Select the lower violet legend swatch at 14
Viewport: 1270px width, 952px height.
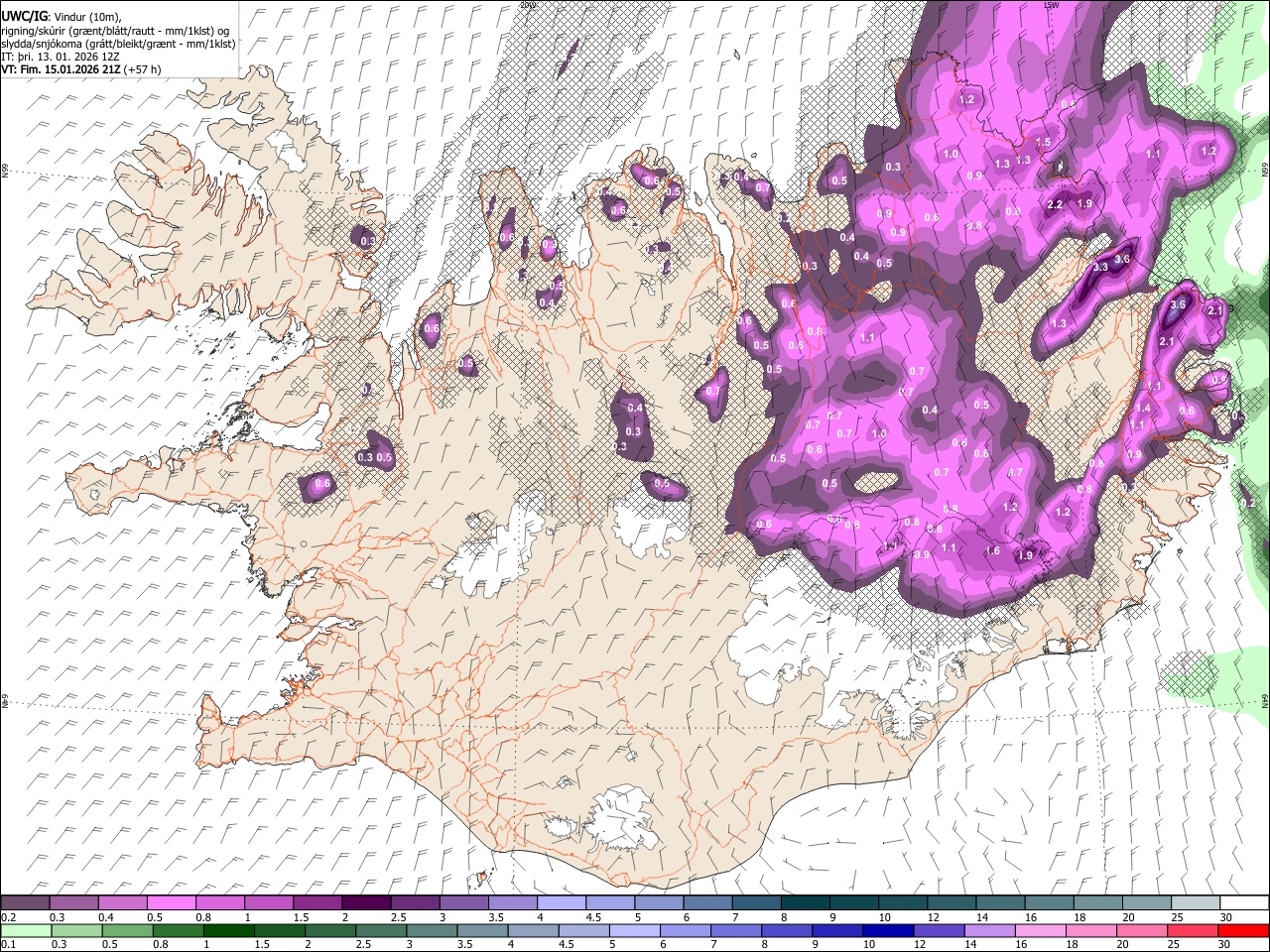click(x=988, y=930)
